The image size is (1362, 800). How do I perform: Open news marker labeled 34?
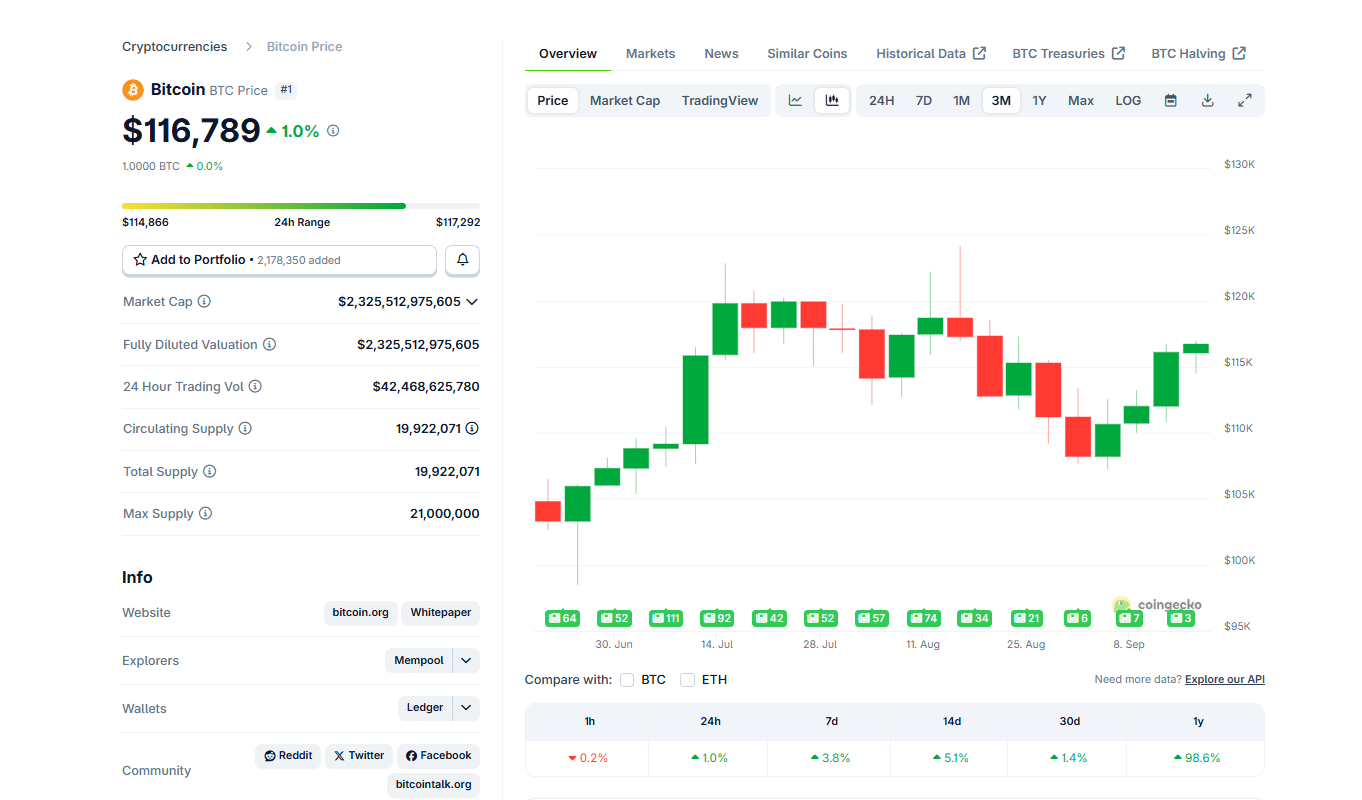pyautogui.click(x=974, y=618)
